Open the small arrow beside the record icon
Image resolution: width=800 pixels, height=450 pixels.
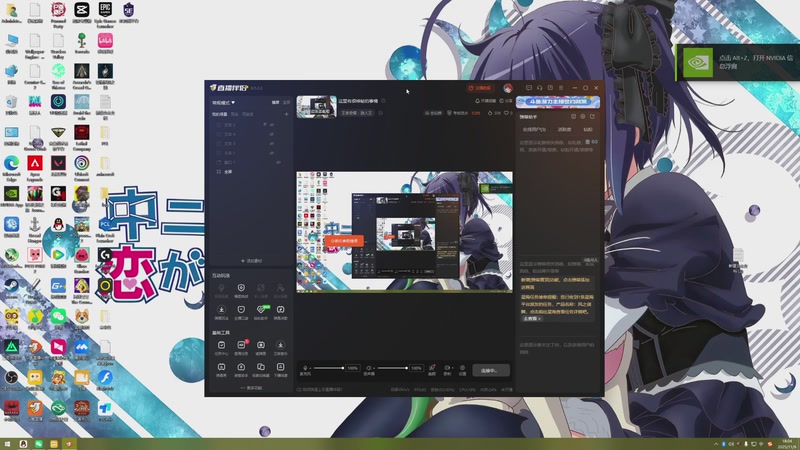(452, 368)
